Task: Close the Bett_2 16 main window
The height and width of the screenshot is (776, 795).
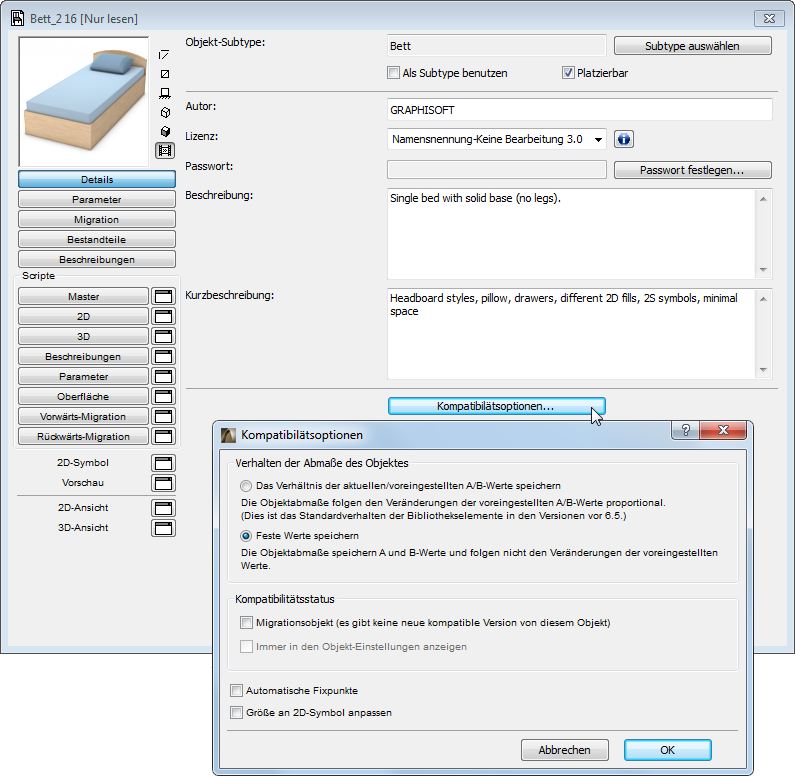Action: click(769, 19)
